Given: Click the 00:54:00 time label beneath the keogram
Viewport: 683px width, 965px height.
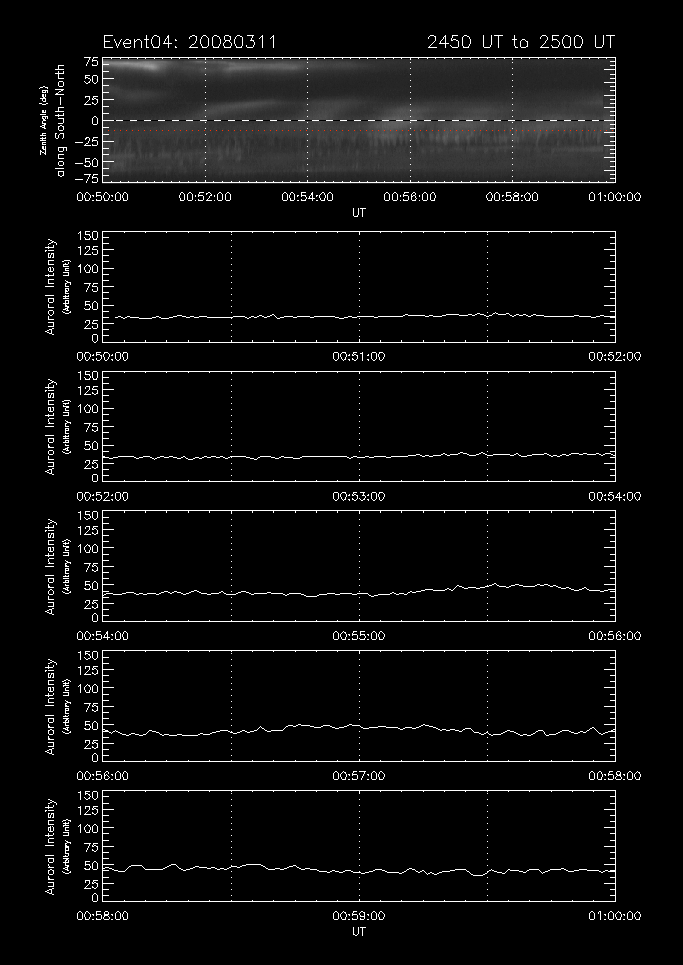Looking at the screenshot, I should (307, 197).
